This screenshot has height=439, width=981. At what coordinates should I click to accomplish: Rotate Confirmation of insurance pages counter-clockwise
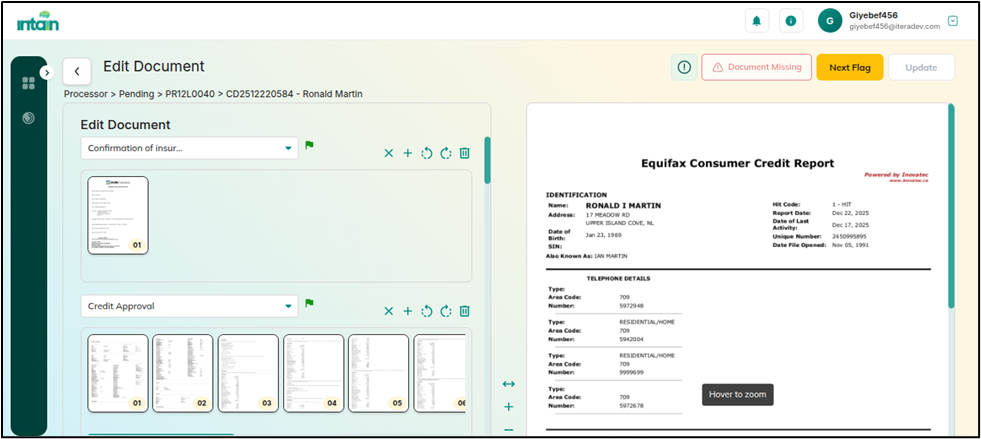pos(426,153)
